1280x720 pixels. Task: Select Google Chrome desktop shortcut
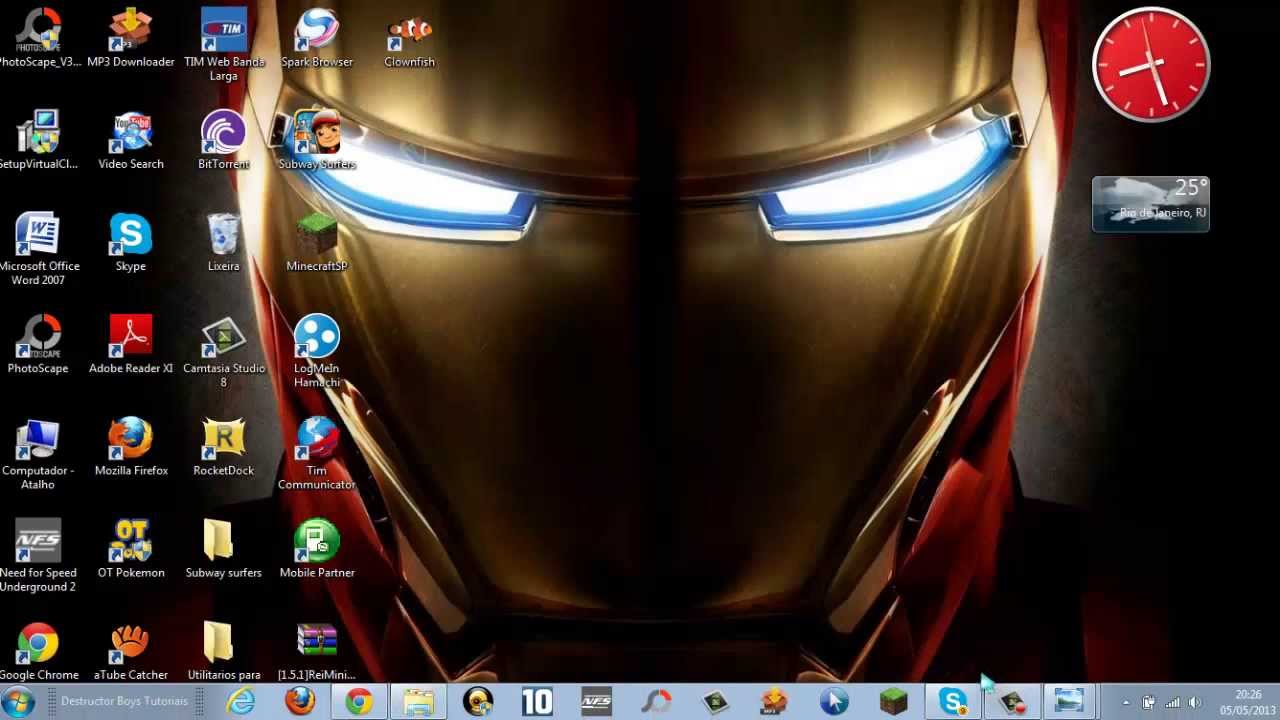point(38,652)
